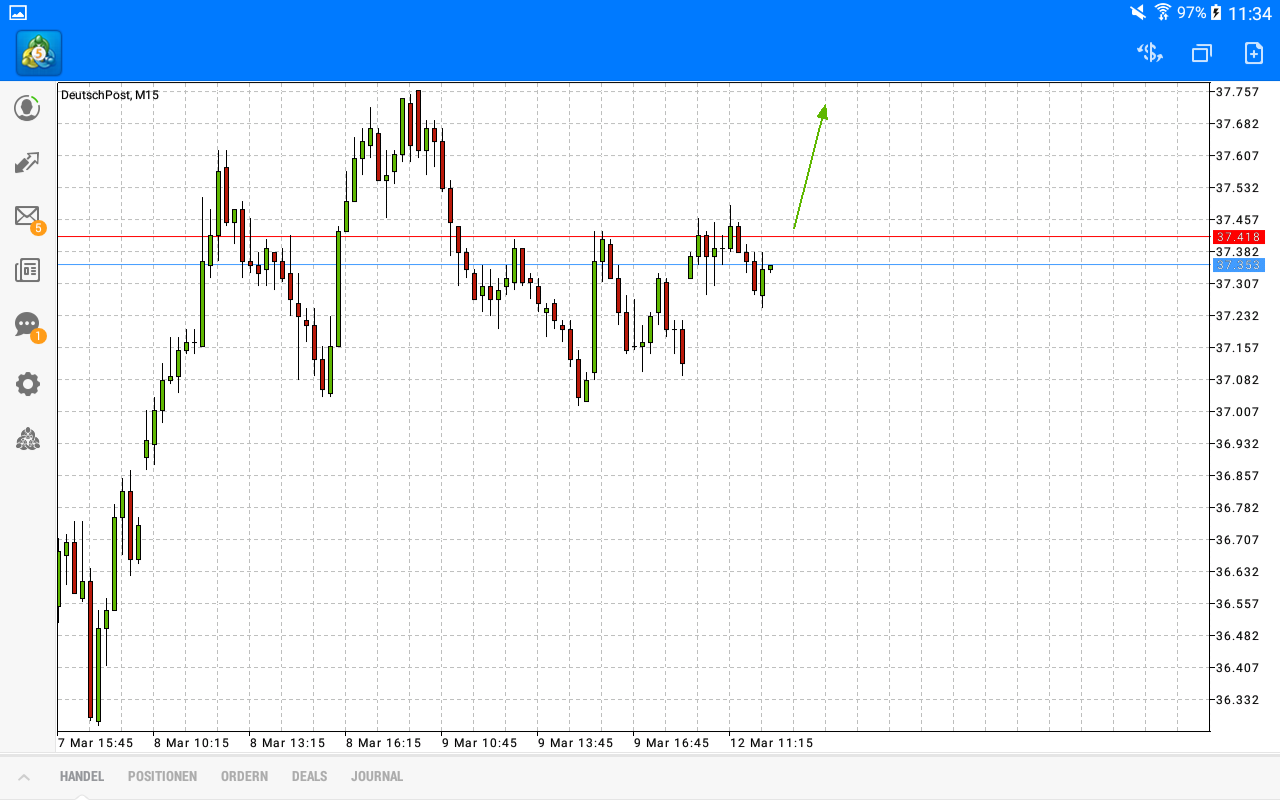This screenshot has width=1280, height=800.
Task: Open the DEALS tab
Action: (x=309, y=775)
